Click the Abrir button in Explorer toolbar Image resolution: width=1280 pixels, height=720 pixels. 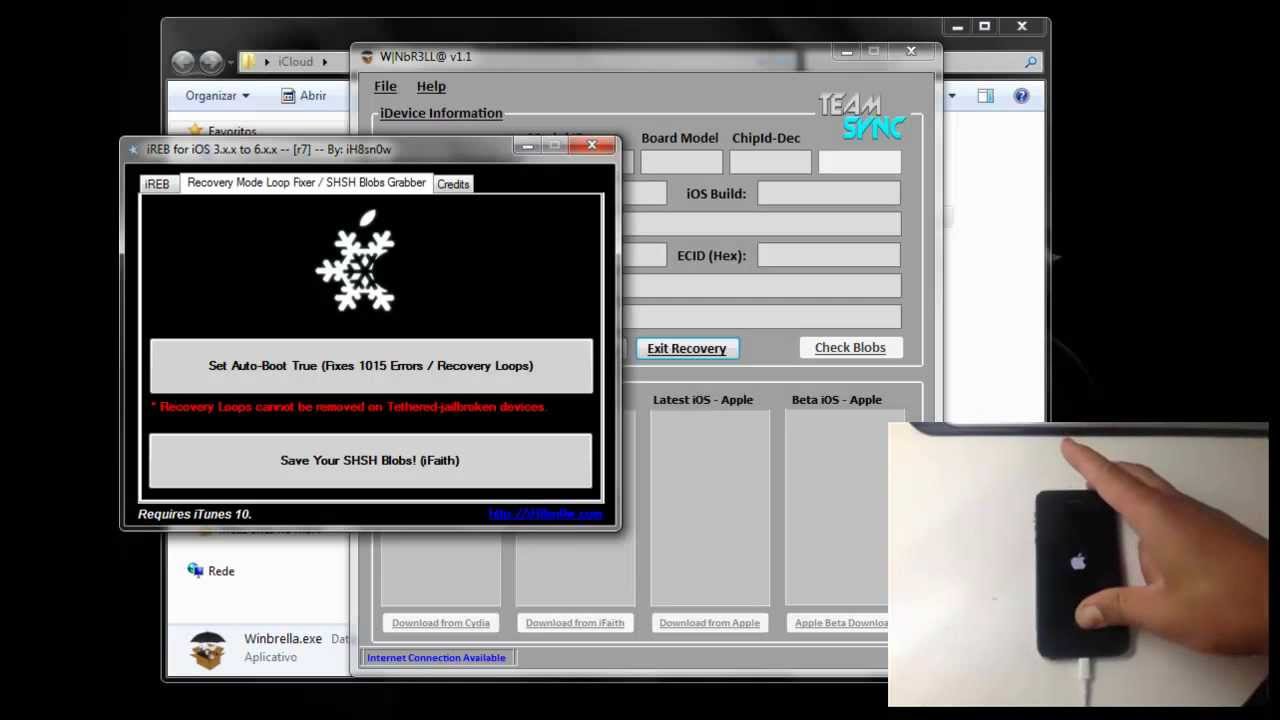tap(303, 96)
